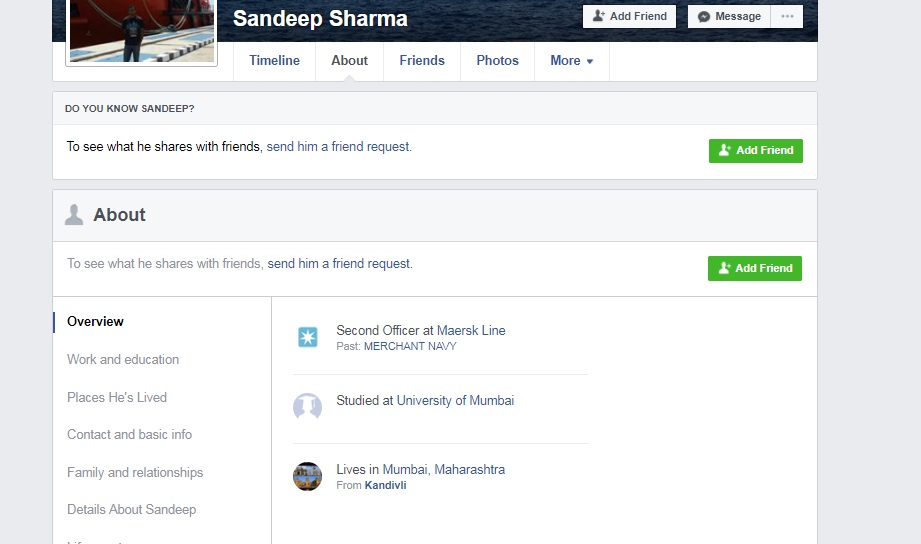Screen dimensions: 921x544
Task: Follow the Maersk Line link
Action: pyautogui.click(x=471, y=330)
